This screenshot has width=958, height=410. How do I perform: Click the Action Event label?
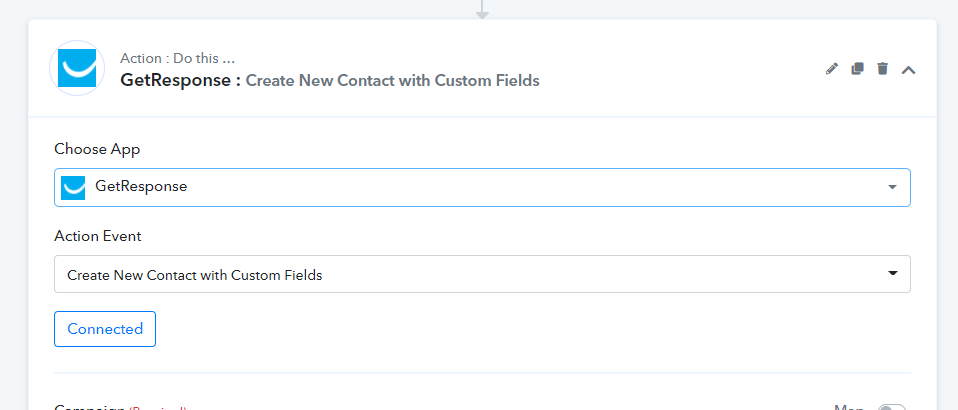pos(98,236)
